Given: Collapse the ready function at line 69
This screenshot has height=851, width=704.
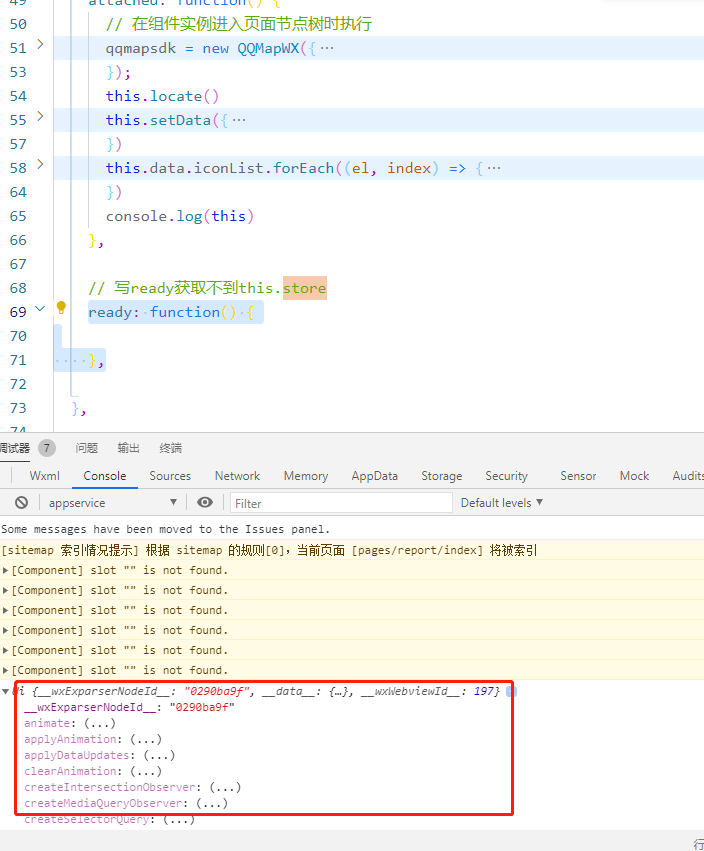Looking at the screenshot, I should click(x=40, y=309).
